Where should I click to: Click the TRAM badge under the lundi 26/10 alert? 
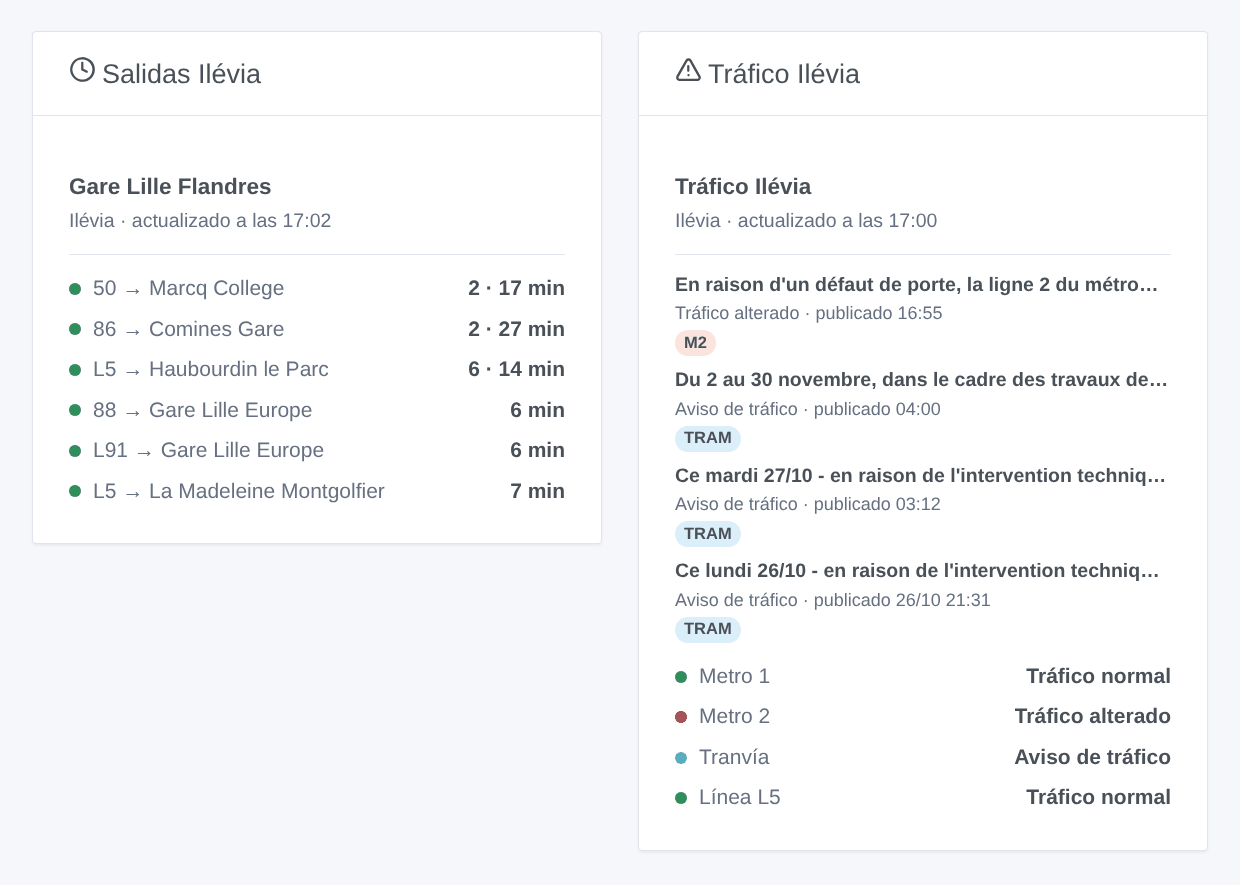[708, 629]
